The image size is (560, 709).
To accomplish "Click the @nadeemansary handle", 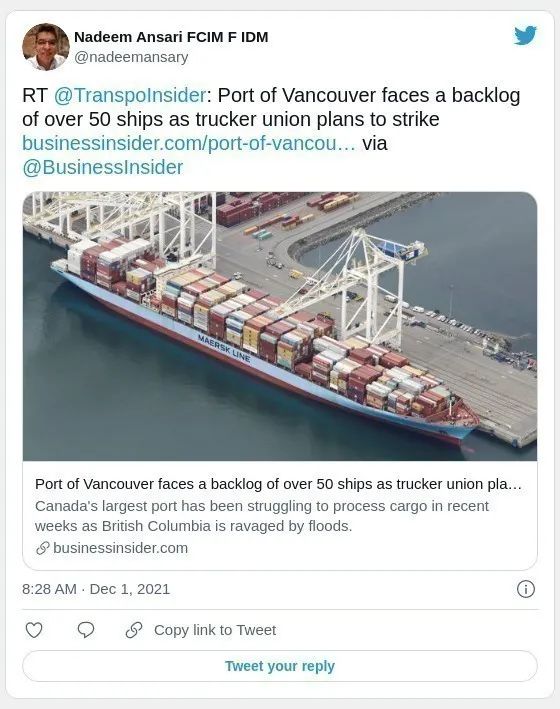I will click(x=131, y=57).
